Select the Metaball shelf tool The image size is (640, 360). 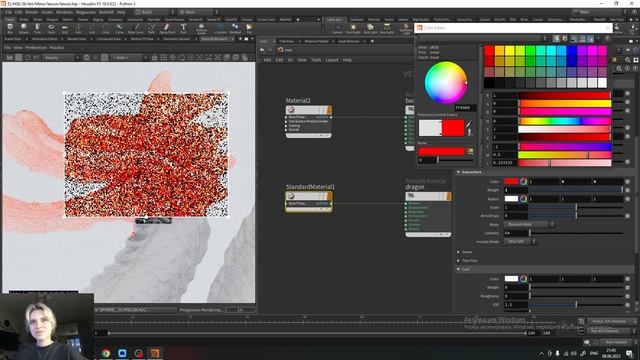pos(235,28)
